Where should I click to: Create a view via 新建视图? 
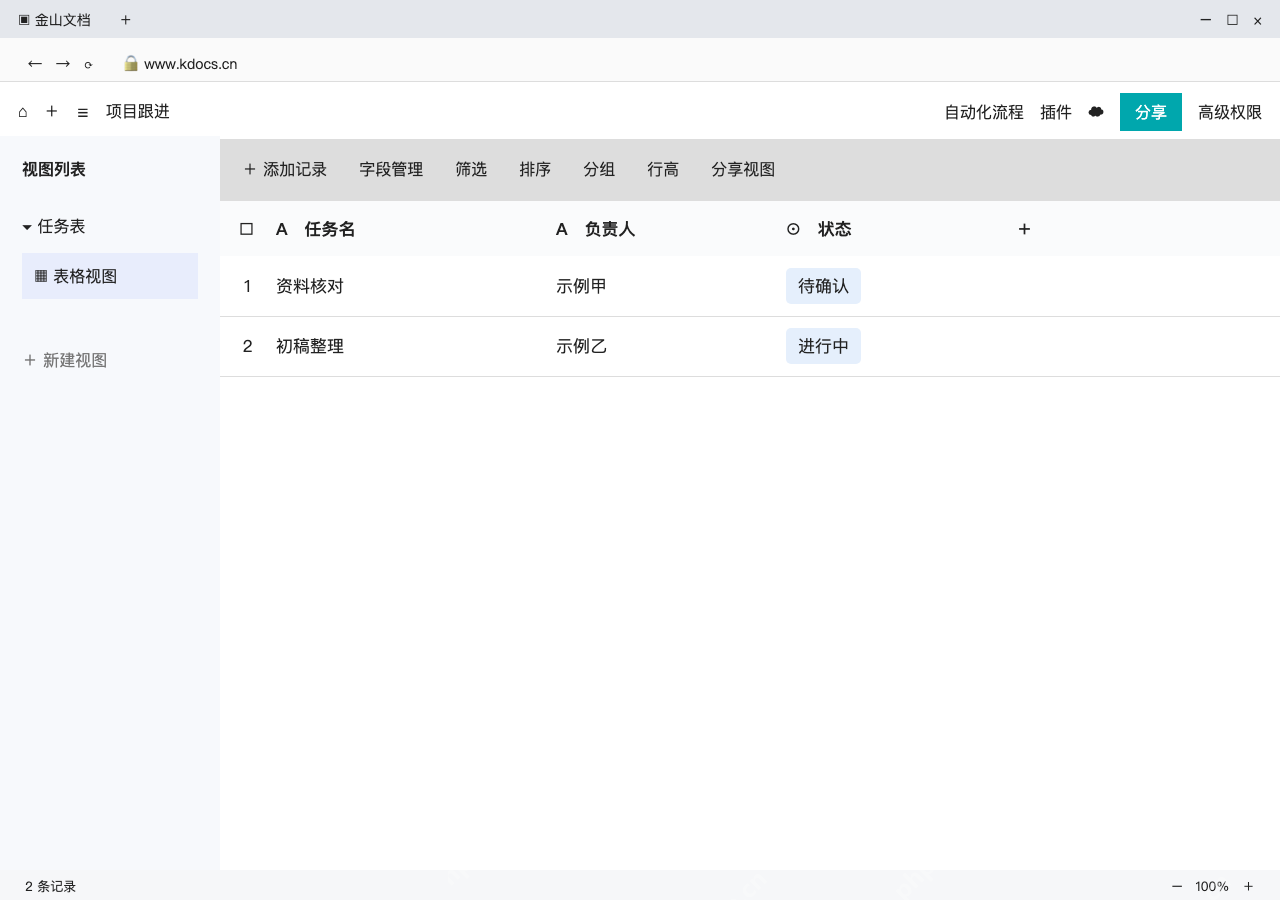(65, 360)
